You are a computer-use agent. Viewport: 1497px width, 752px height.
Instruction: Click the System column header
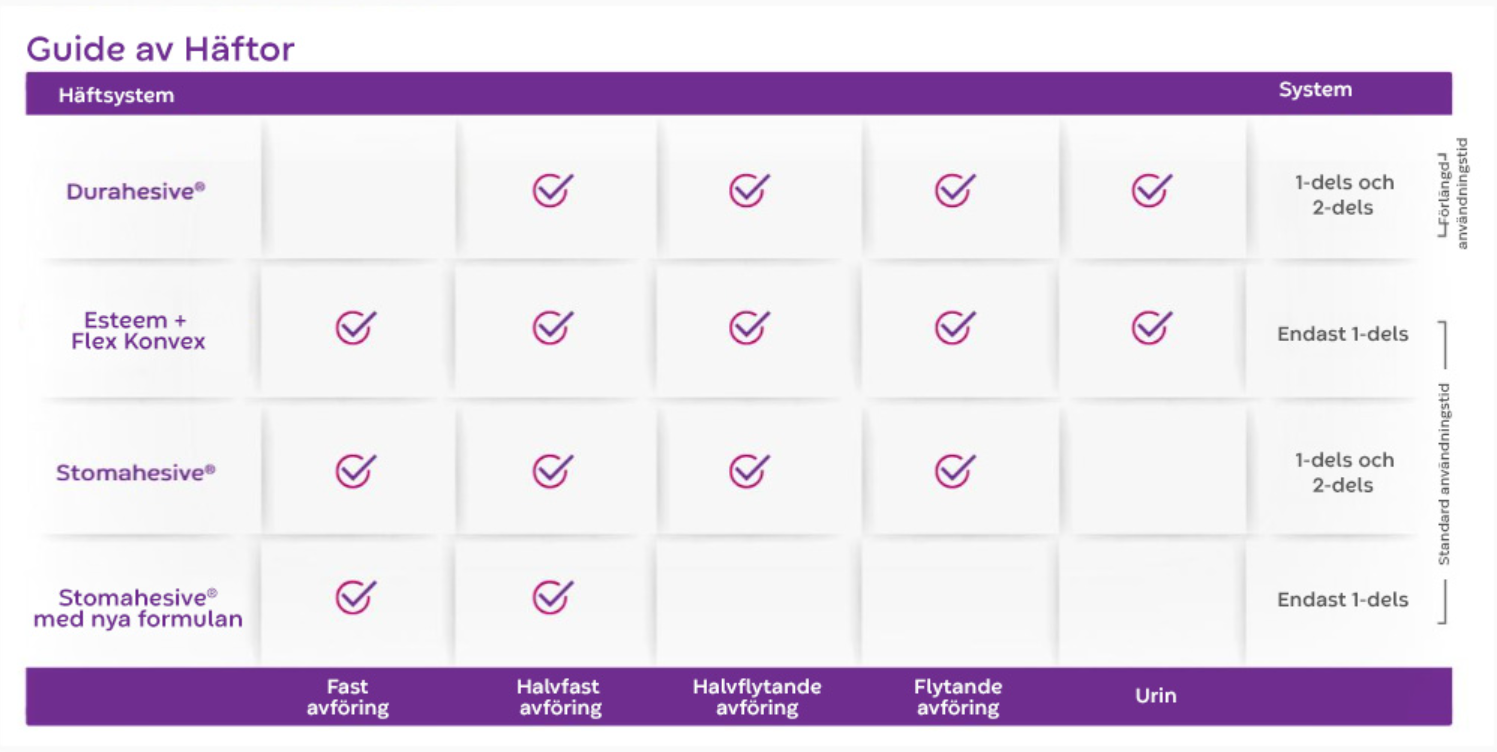1315,90
